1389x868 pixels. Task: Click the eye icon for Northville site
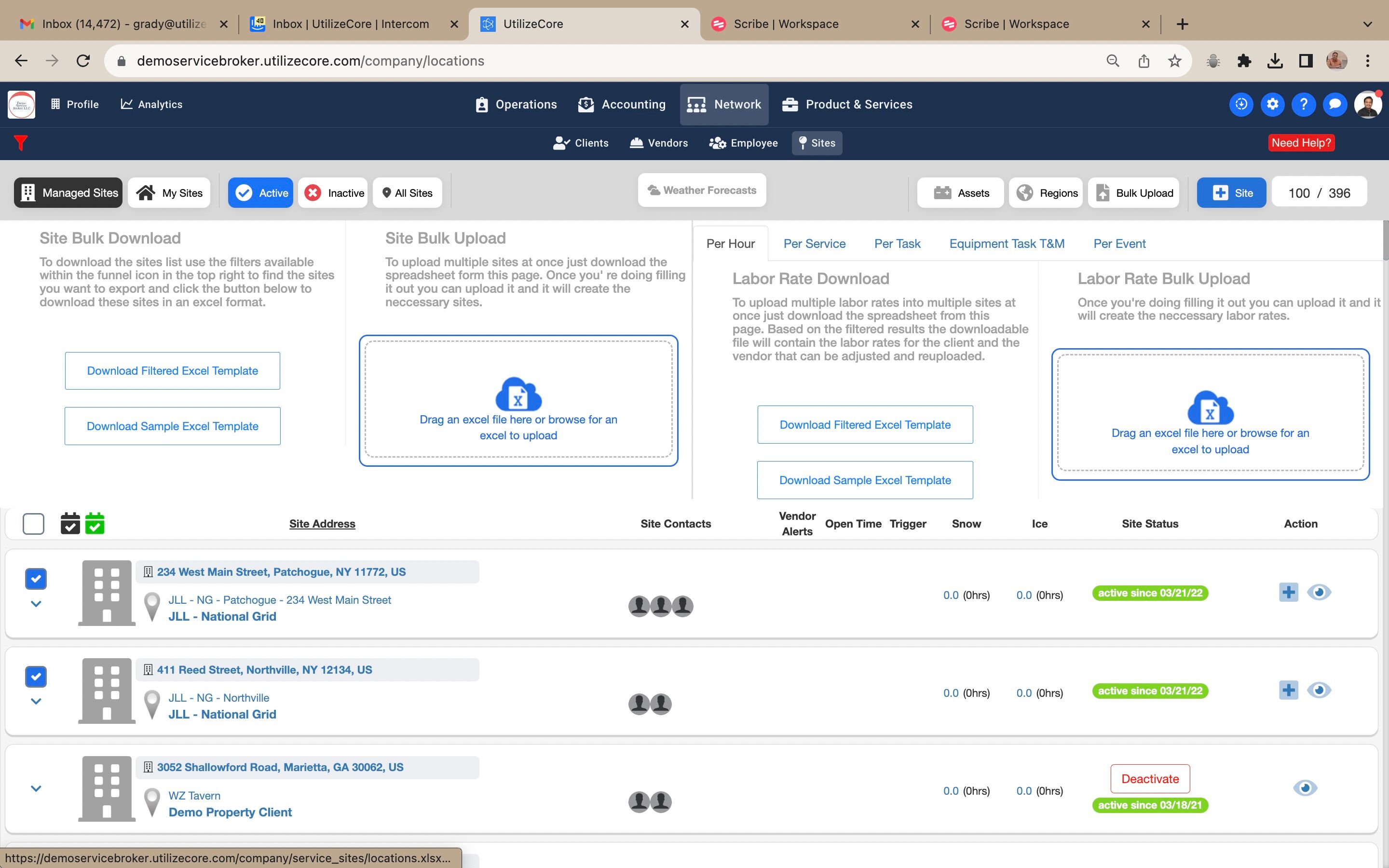1319,690
